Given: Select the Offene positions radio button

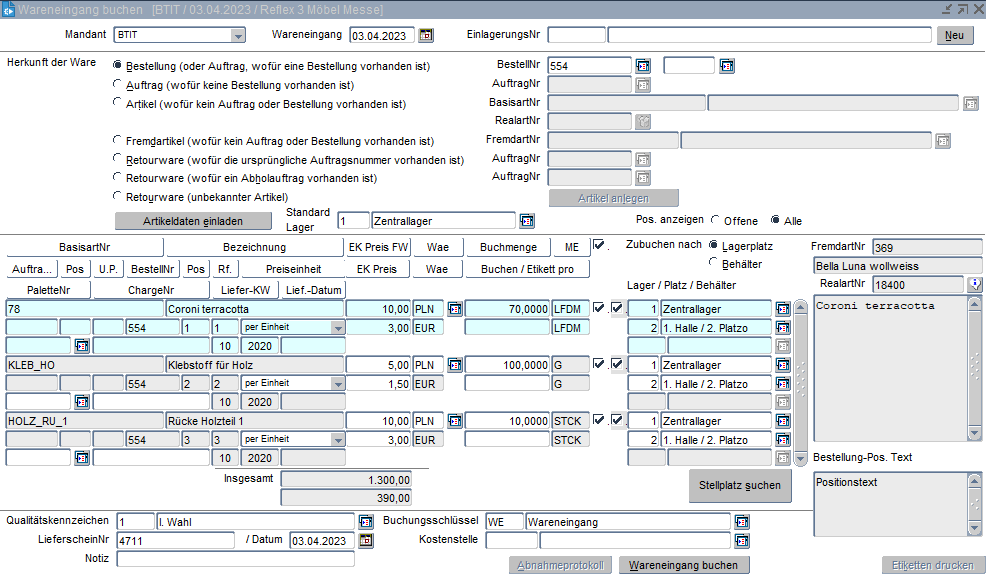Looking at the screenshot, I should pos(715,221).
